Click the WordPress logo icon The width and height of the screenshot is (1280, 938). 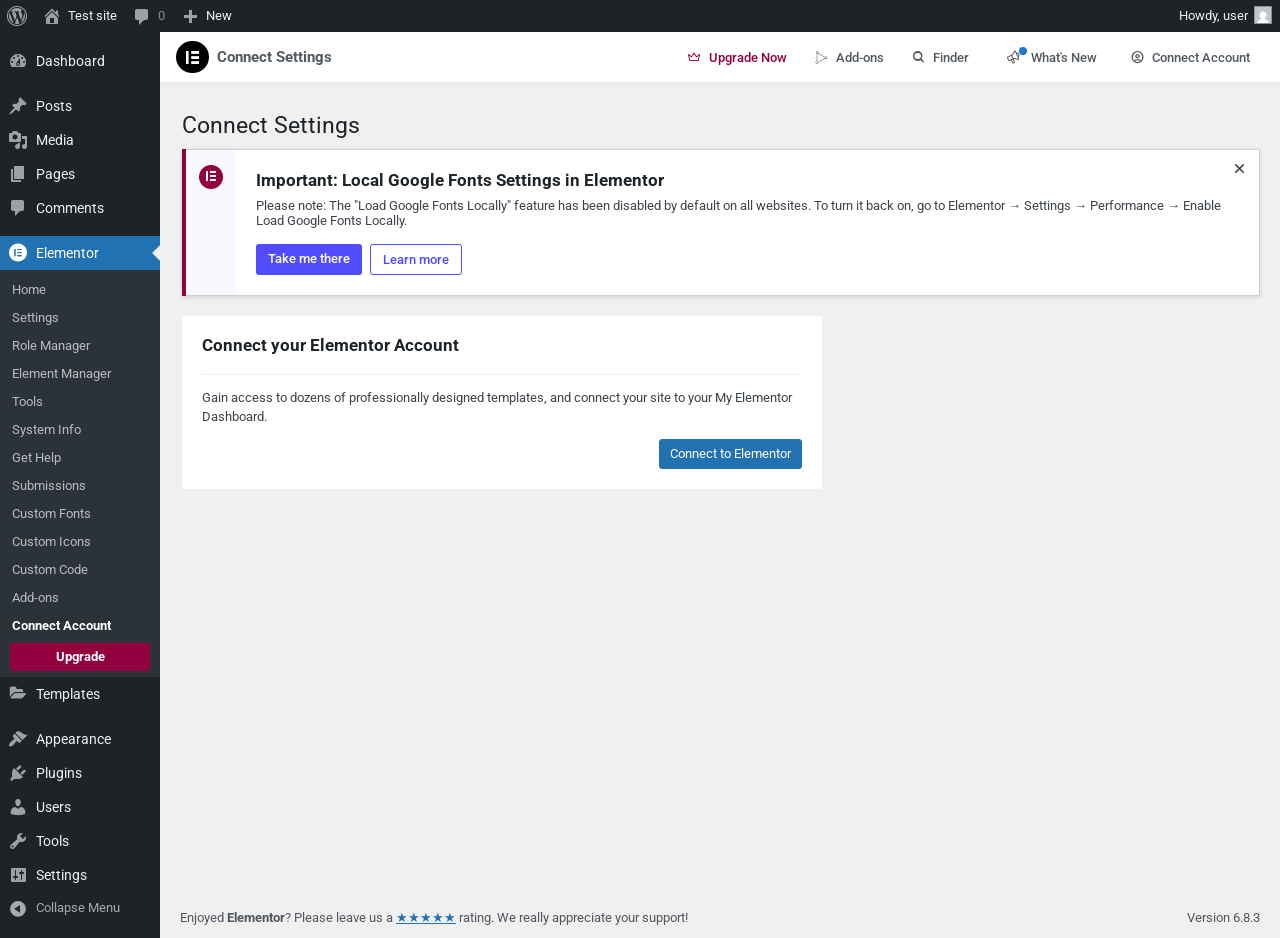(17, 16)
